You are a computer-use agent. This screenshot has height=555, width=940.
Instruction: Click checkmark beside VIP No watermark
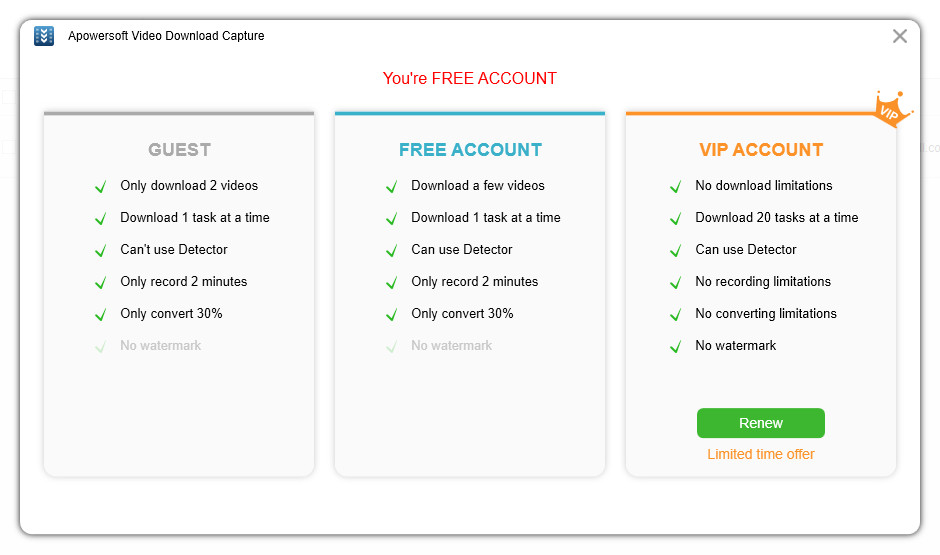click(676, 346)
